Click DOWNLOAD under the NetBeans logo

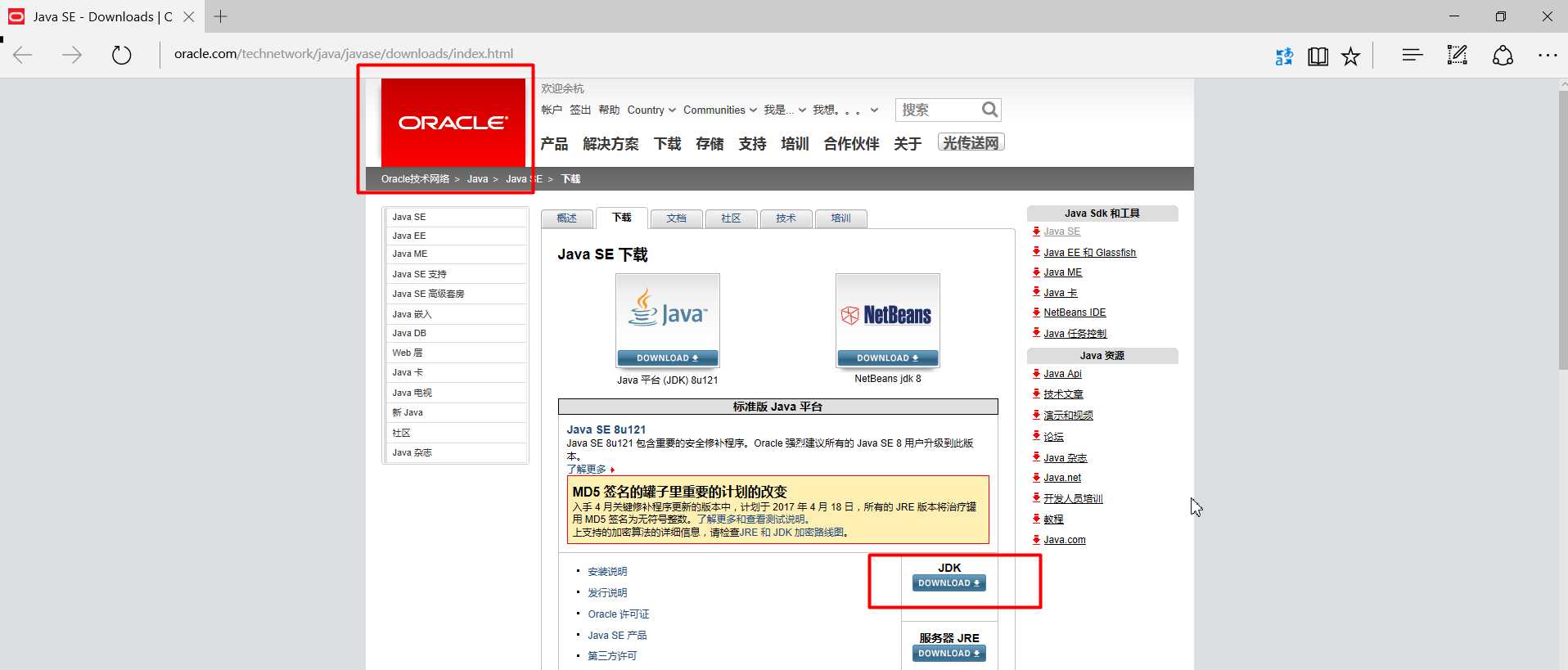coord(888,358)
